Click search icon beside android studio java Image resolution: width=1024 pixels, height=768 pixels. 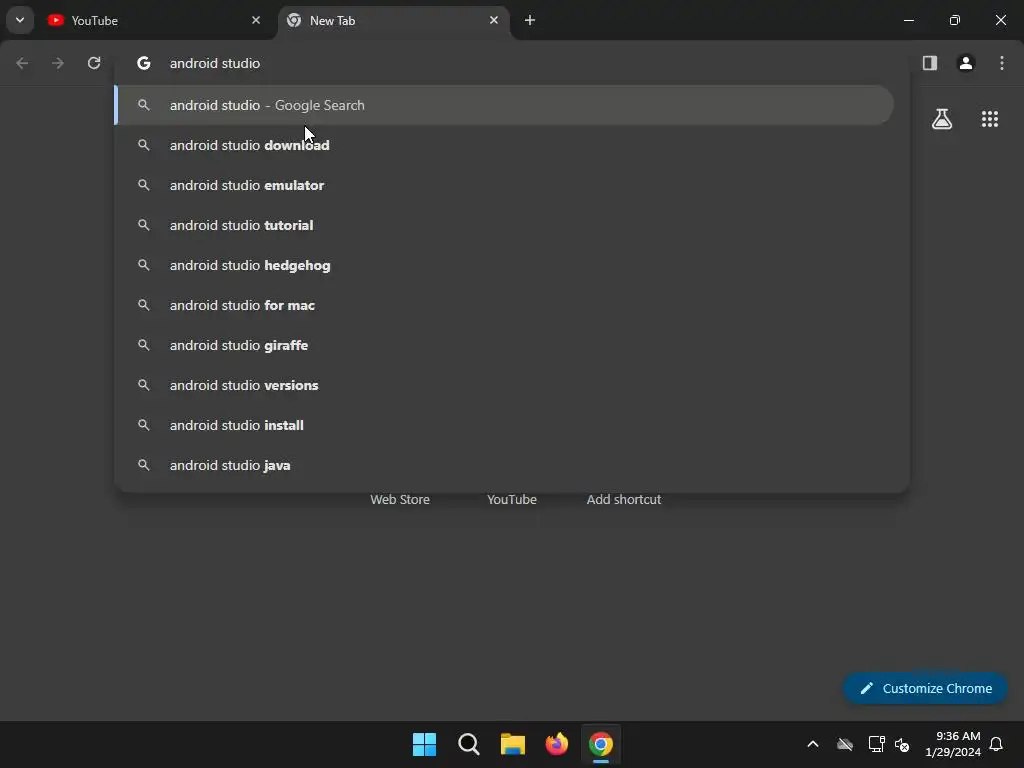point(144,466)
